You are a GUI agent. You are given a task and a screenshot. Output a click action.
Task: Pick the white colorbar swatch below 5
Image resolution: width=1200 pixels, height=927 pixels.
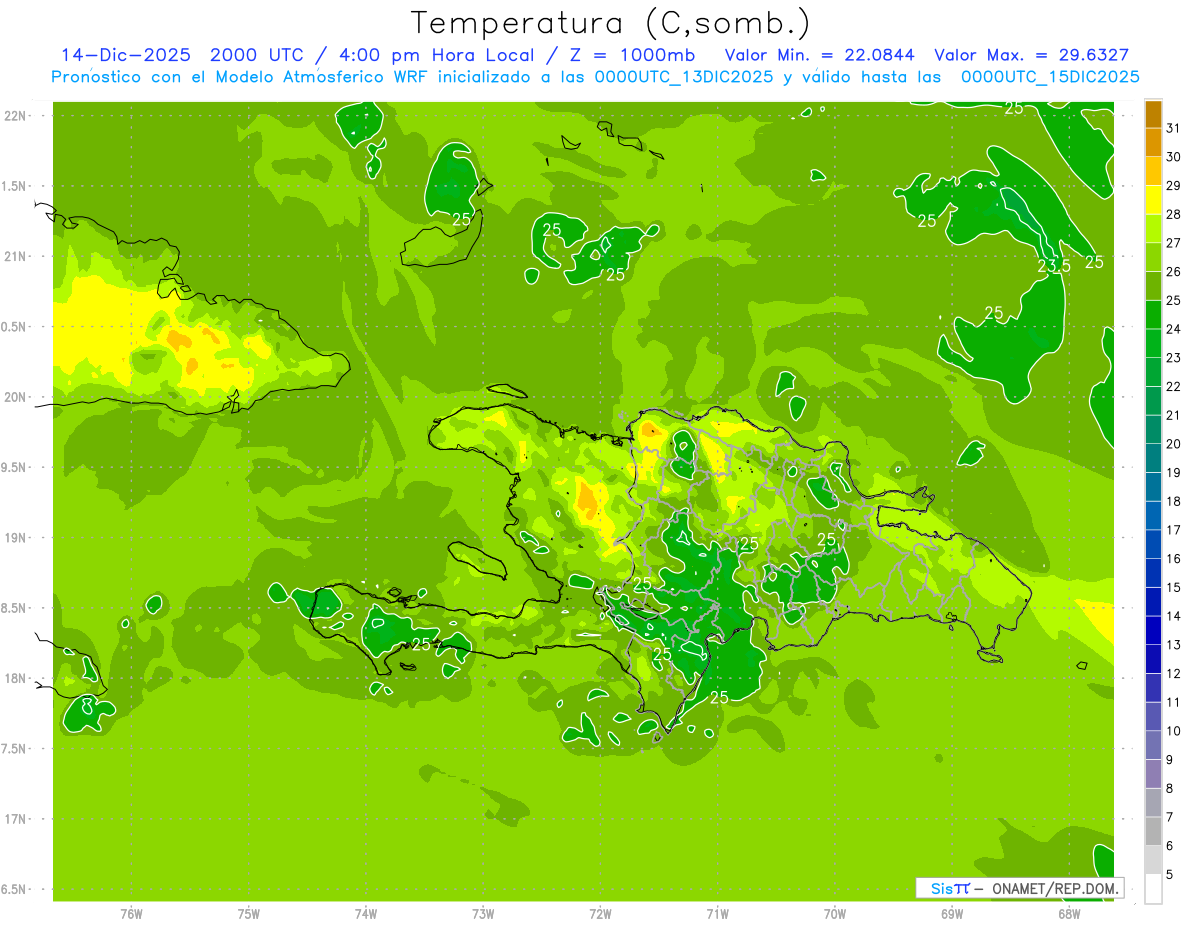click(x=1153, y=888)
